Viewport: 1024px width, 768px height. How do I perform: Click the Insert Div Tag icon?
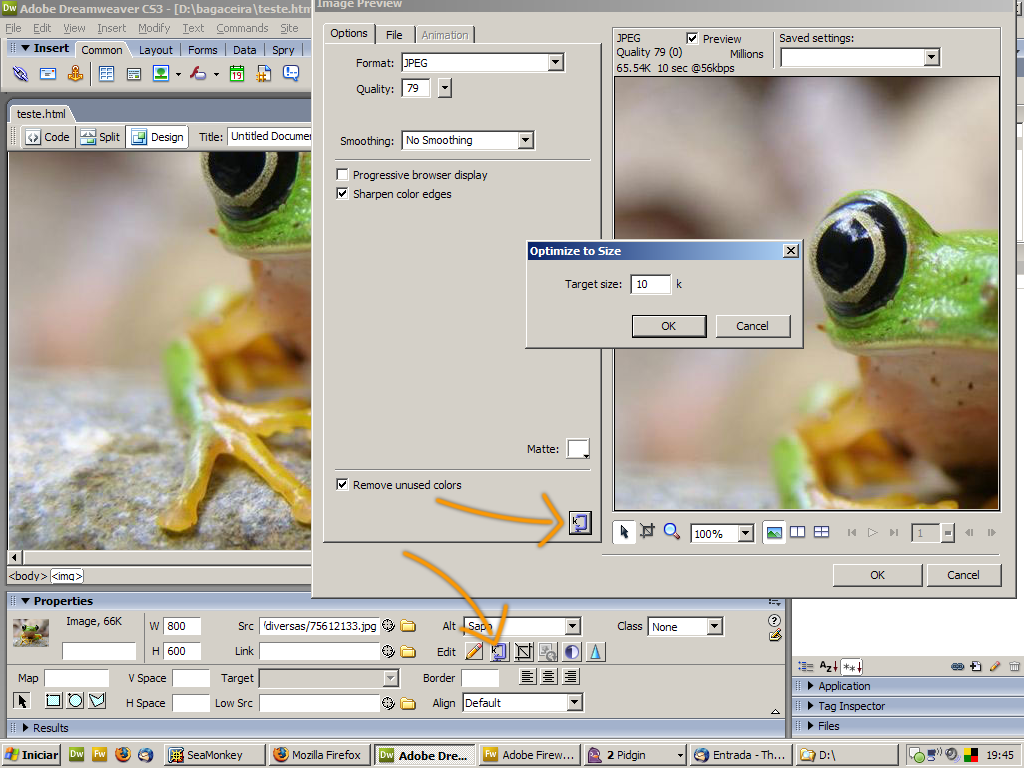[x=134, y=74]
